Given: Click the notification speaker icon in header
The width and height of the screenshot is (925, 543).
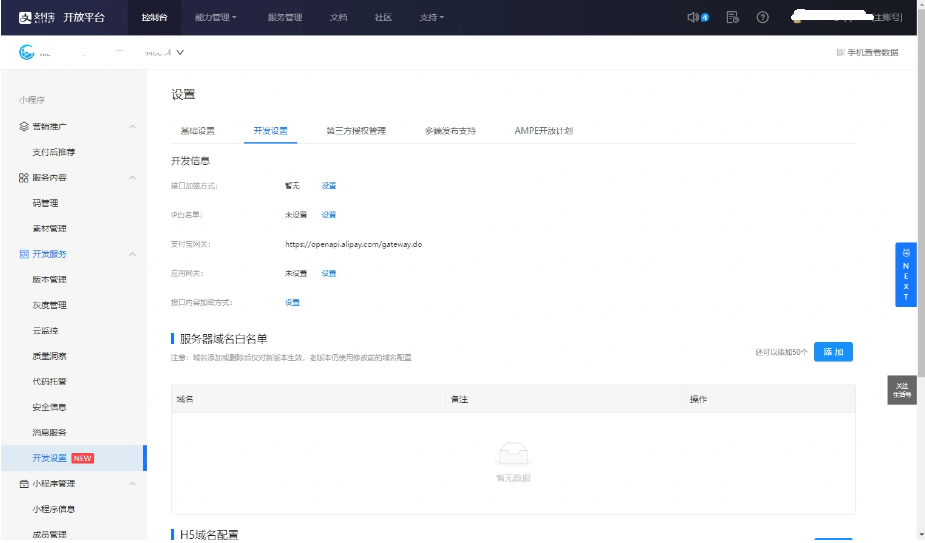Looking at the screenshot, I should coord(693,17).
